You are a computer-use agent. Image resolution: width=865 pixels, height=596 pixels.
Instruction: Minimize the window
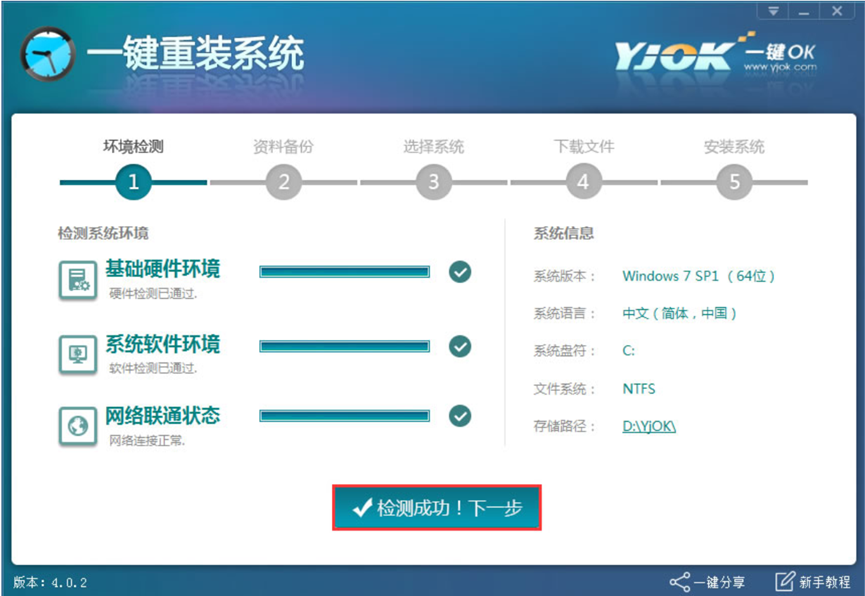point(804,11)
